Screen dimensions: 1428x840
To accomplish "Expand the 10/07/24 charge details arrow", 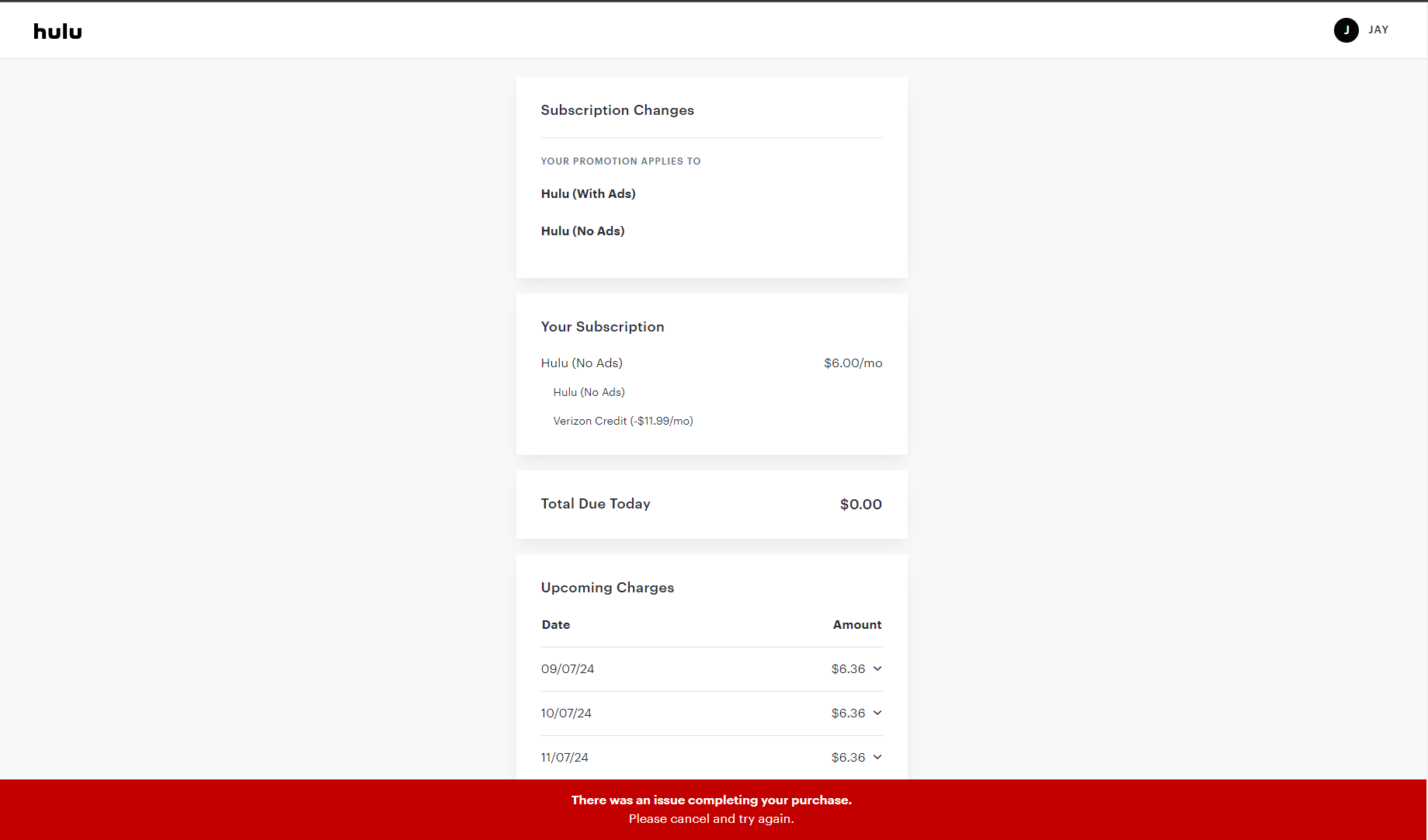I will click(x=877, y=713).
